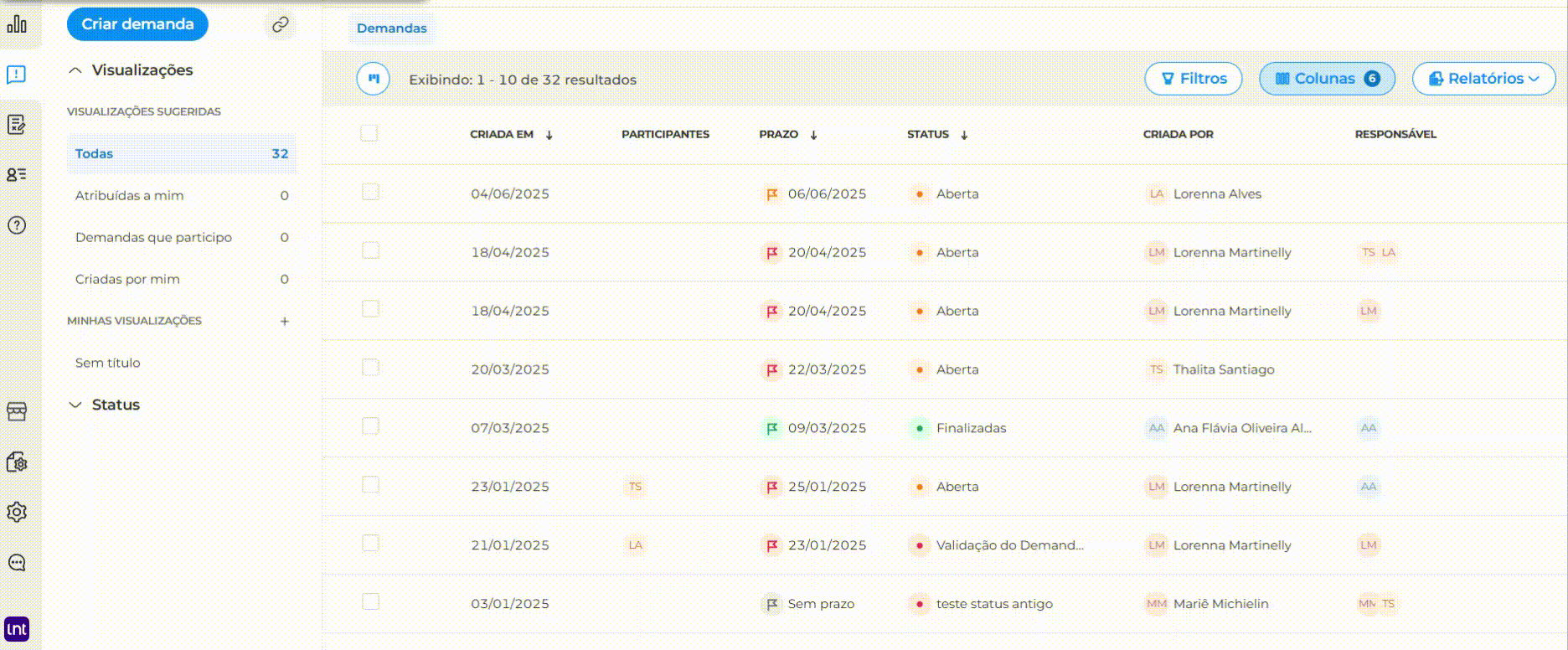Click the green flag for 09/03/2025 deadline
1568x650 pixels.
[771, 428]
